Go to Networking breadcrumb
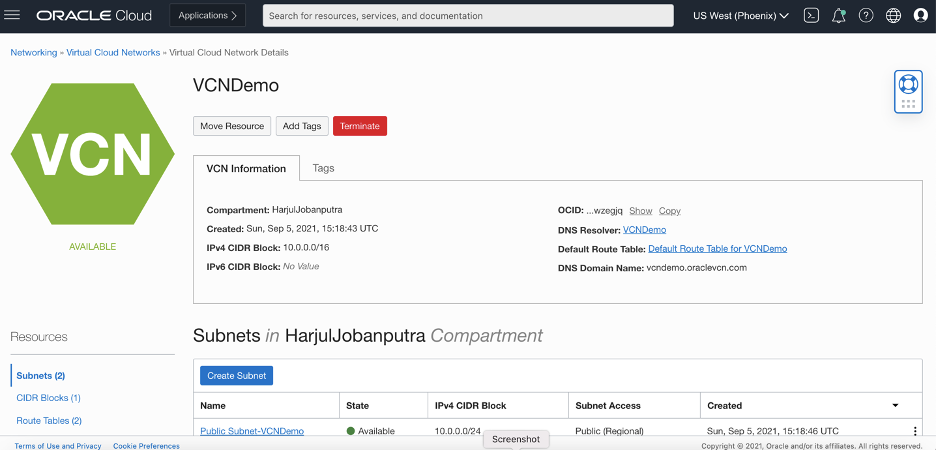The height and width of the screenshot is (450, 936). coord(33,53)
